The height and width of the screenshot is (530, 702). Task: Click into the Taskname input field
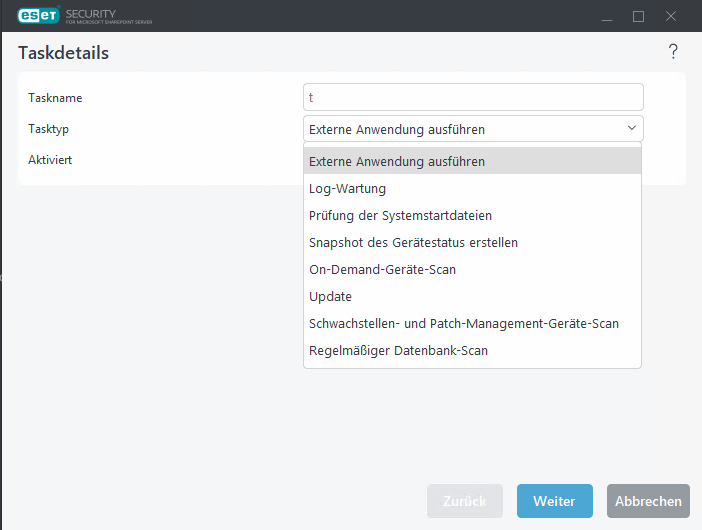pos(473,97)
